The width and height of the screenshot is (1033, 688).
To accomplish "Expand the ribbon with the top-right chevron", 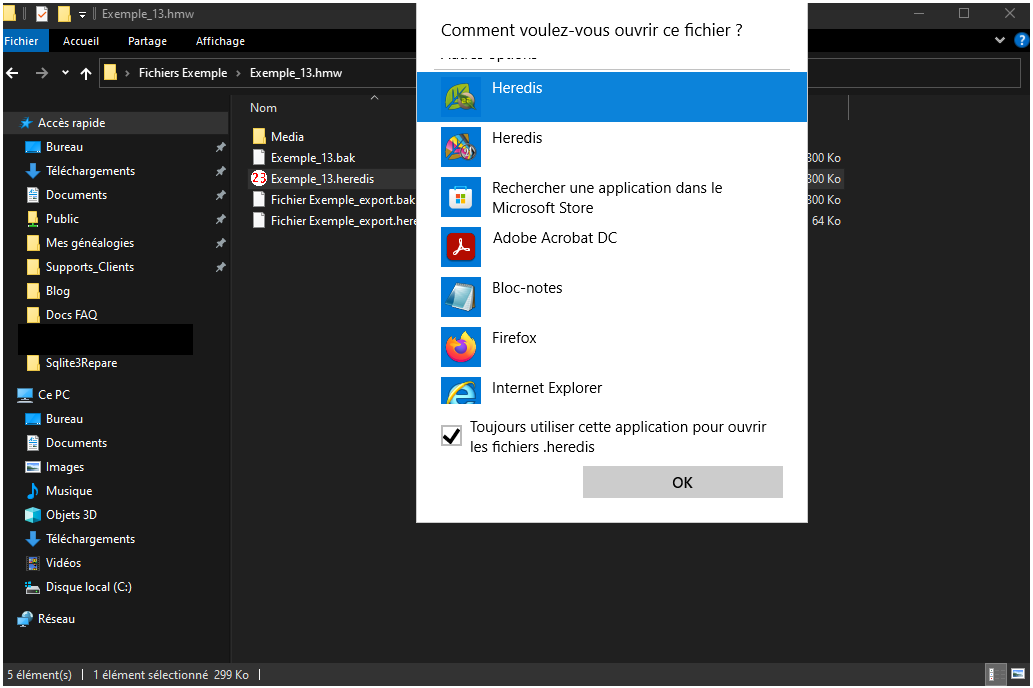I will (1000, 41).
